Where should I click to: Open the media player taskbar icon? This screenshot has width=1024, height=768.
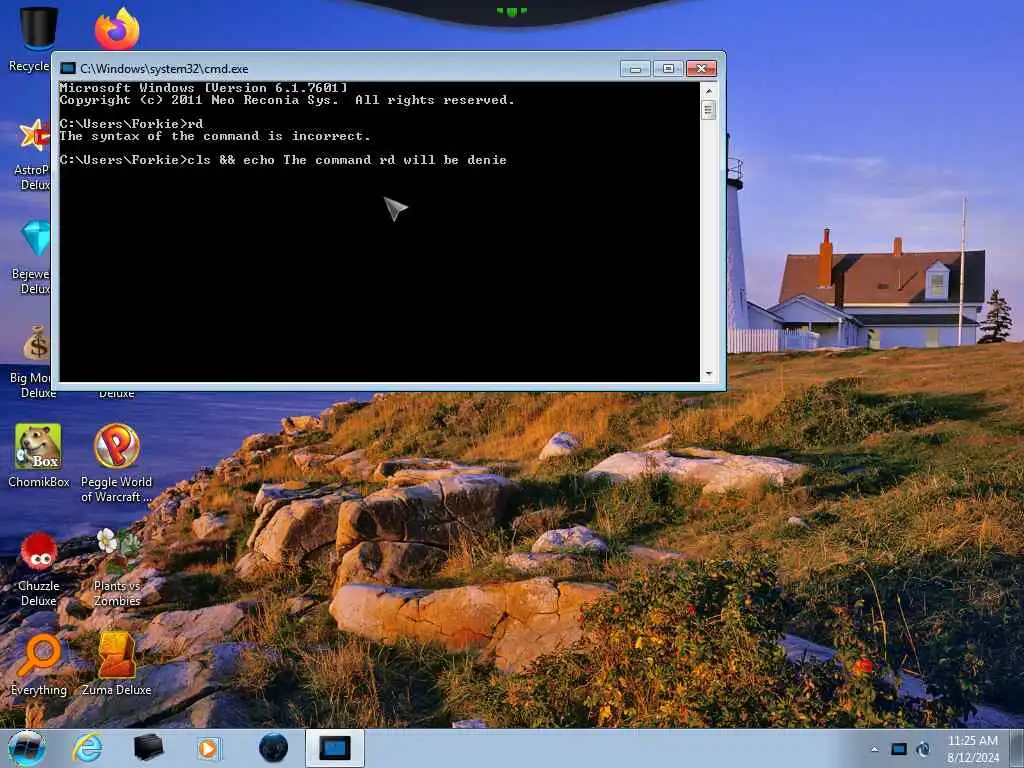click(209, 748)
